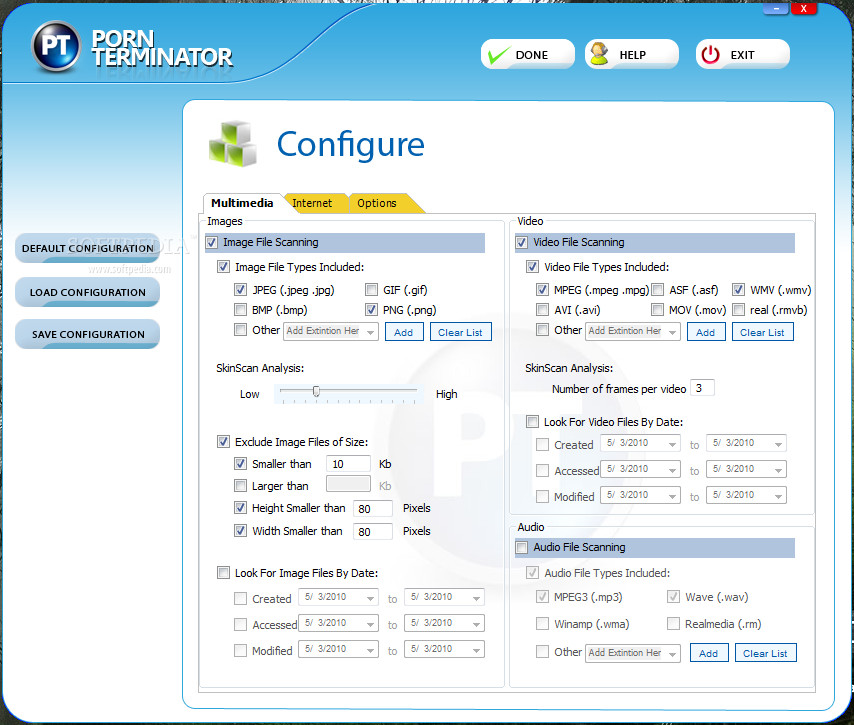Minimize the Porn Terminator window
854x725 pixels.
coord(776,9)
